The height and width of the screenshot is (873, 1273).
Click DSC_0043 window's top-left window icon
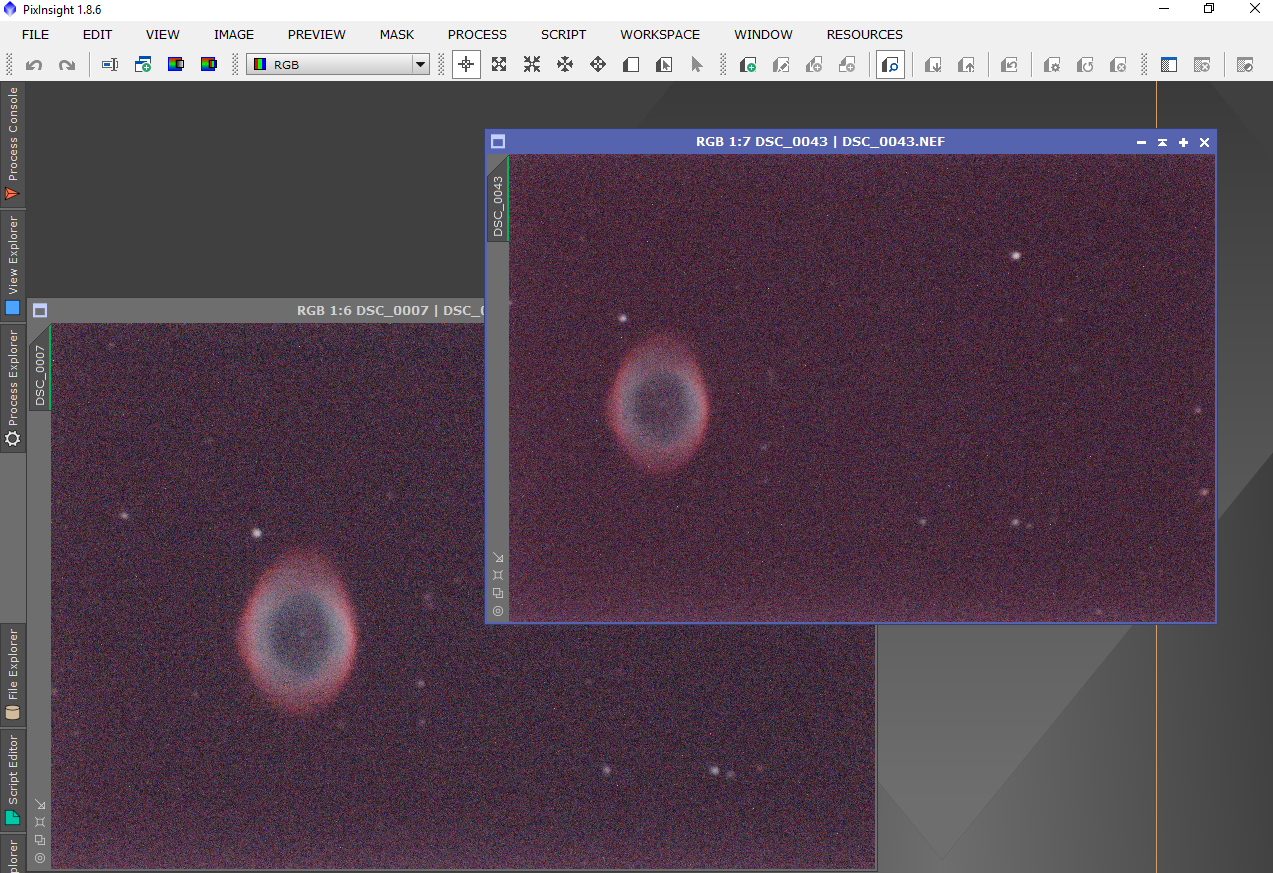tap(498, 142)
